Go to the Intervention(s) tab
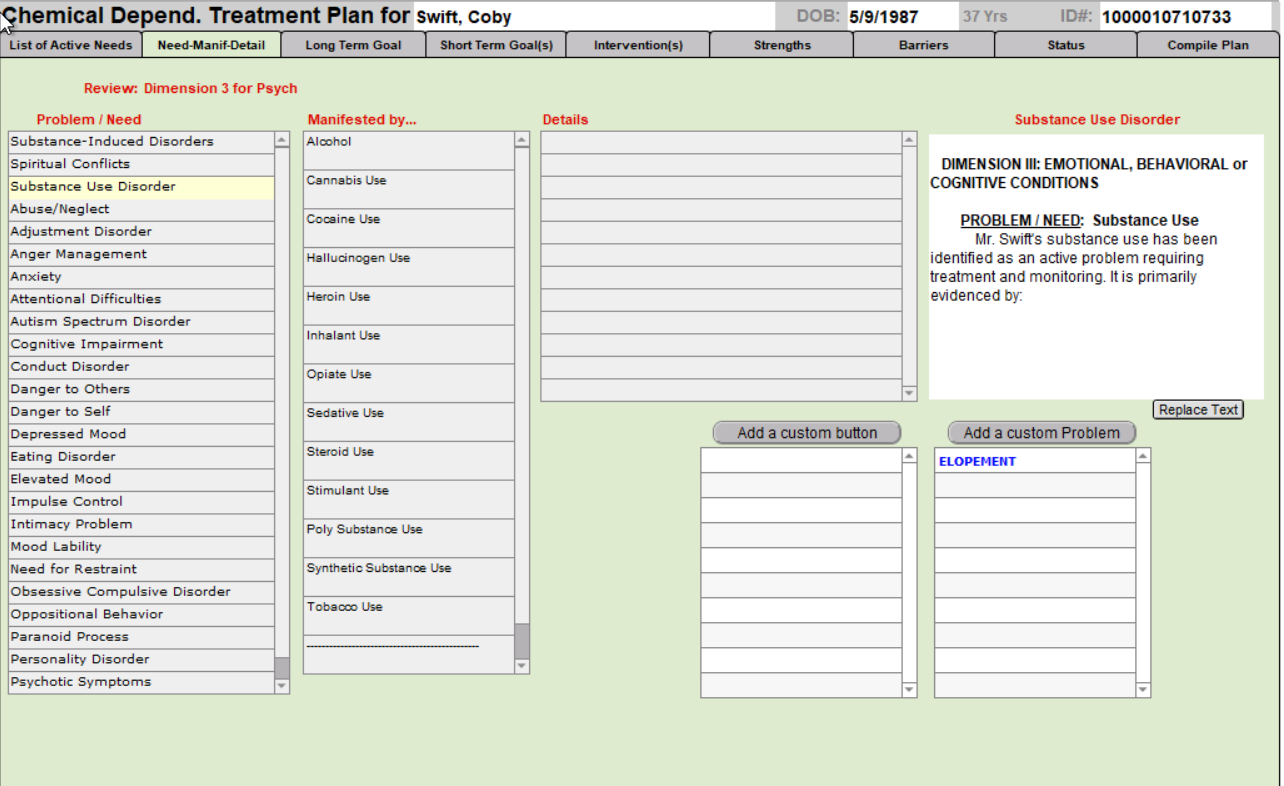 point(638,45)
